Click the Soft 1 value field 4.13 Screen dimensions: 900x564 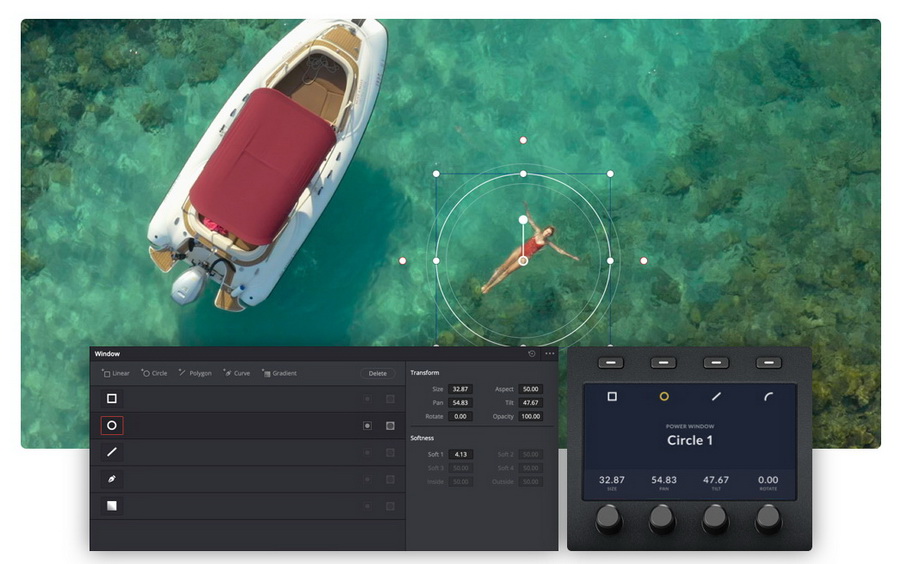coord(460,454)
